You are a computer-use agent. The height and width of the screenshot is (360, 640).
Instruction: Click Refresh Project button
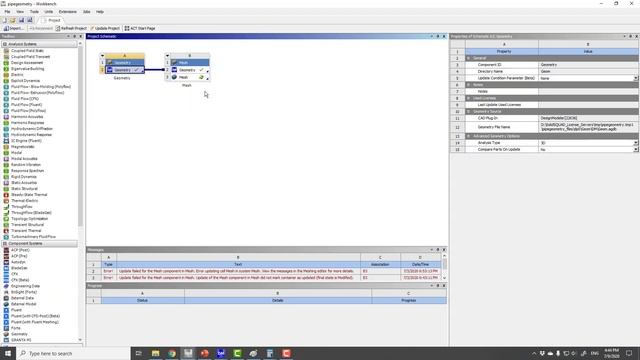pos(71,28)
